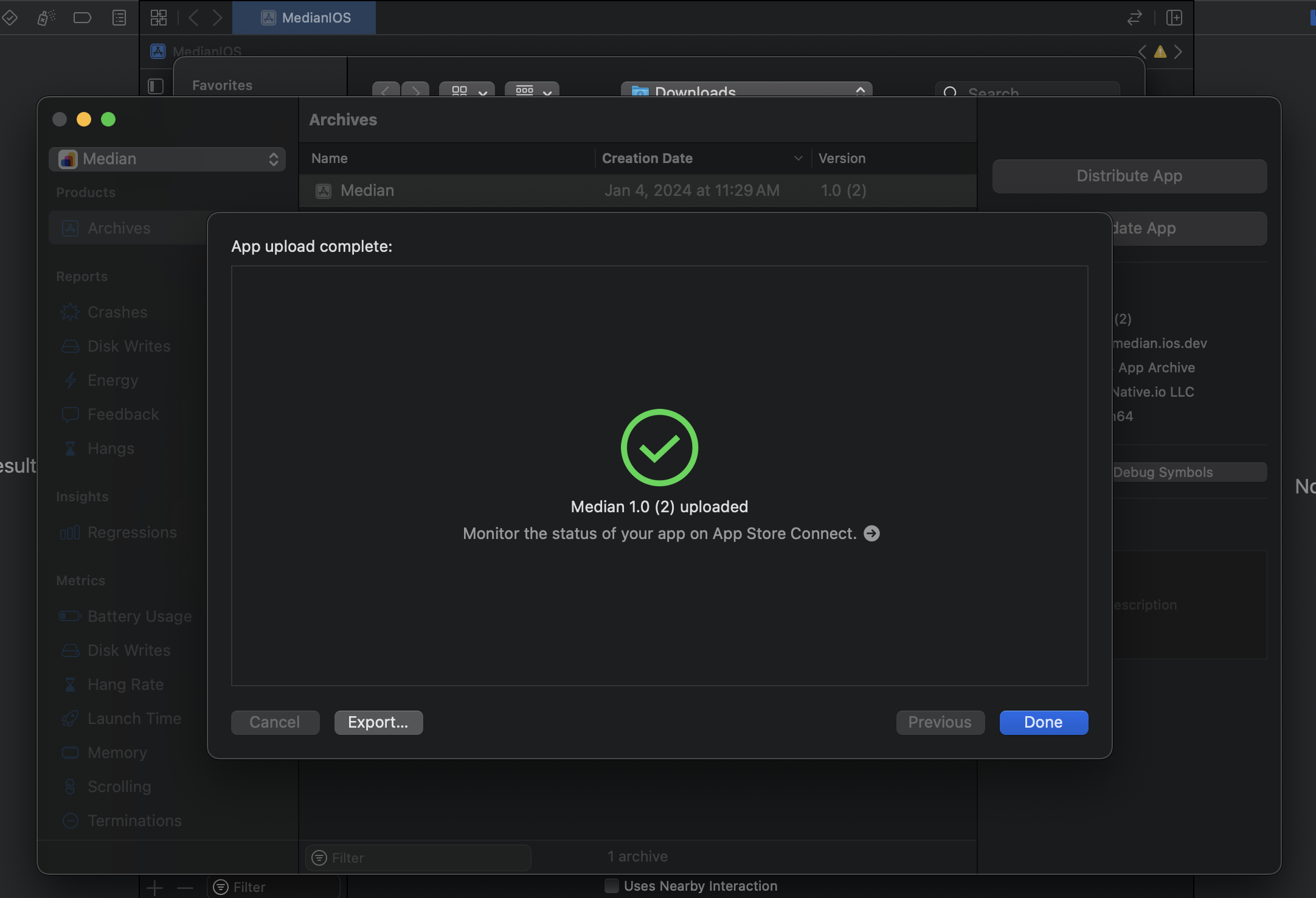Click the Energy lightning bolt icon

[70, 380]
